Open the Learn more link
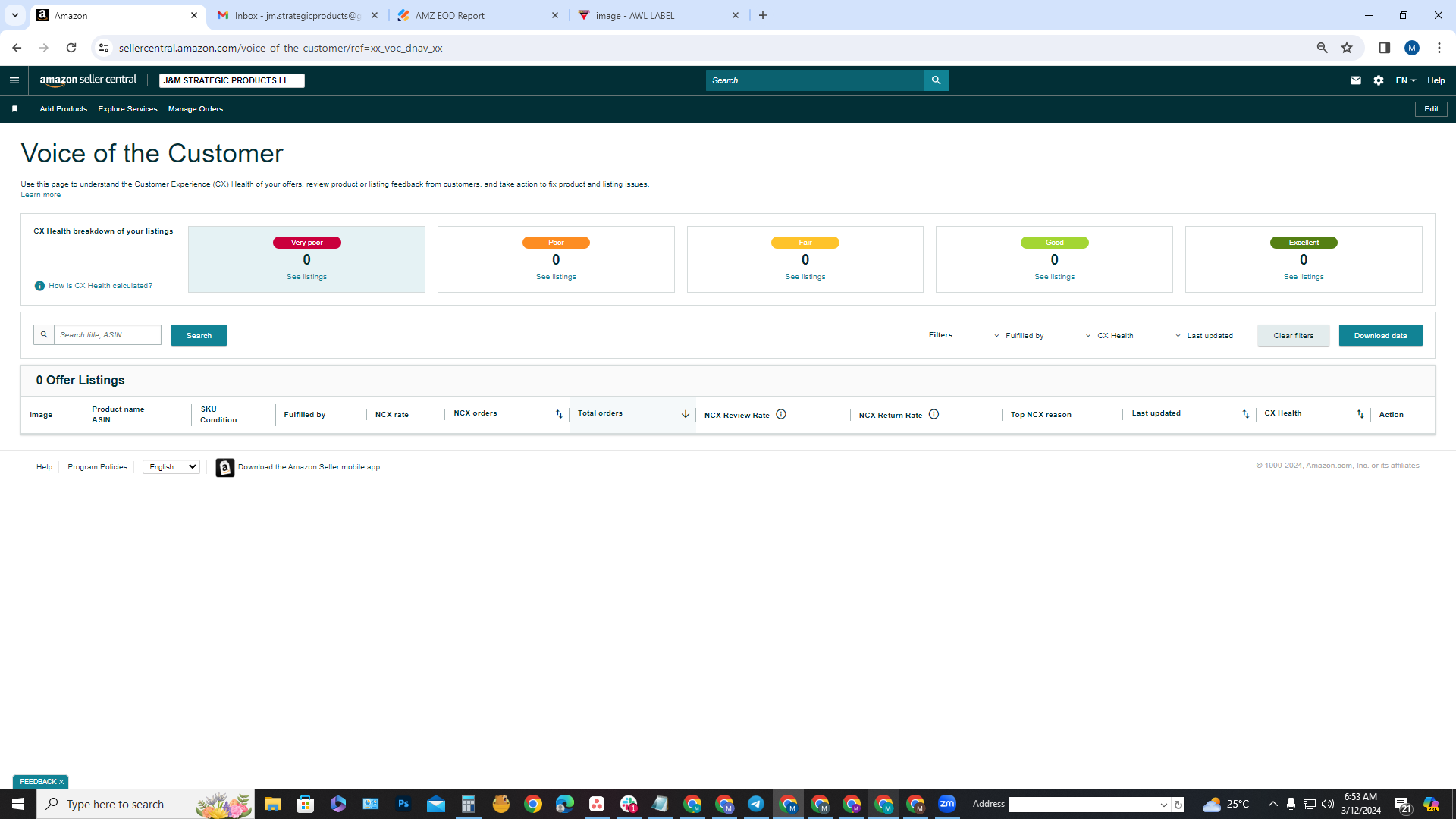This screenshot has width=1456, height=819. tap(40, 195)
